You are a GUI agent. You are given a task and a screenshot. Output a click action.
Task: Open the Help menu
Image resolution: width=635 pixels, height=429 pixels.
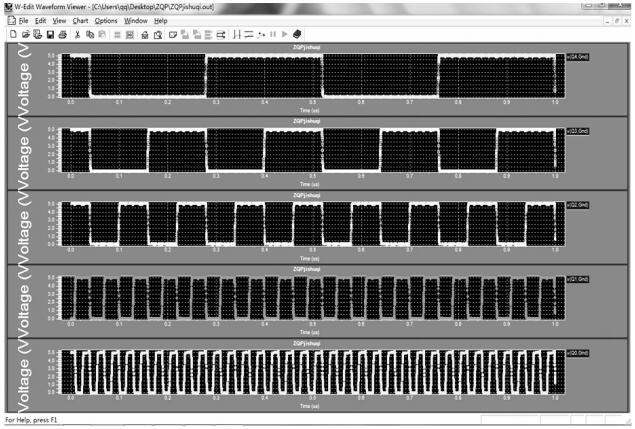point(160,21)
